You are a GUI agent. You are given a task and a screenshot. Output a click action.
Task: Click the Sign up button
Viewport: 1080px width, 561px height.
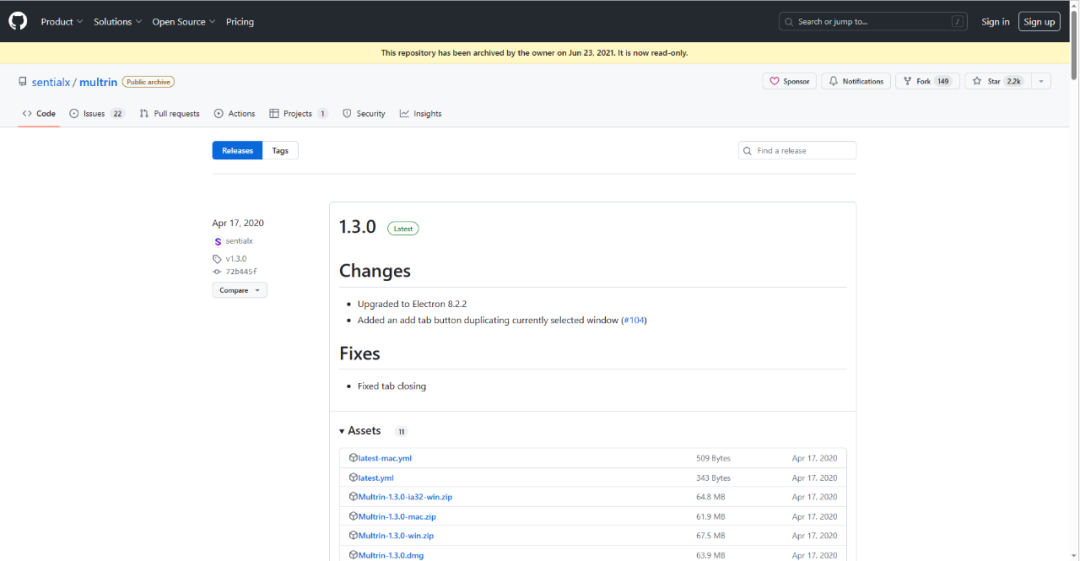click(x=1039, y=21)
